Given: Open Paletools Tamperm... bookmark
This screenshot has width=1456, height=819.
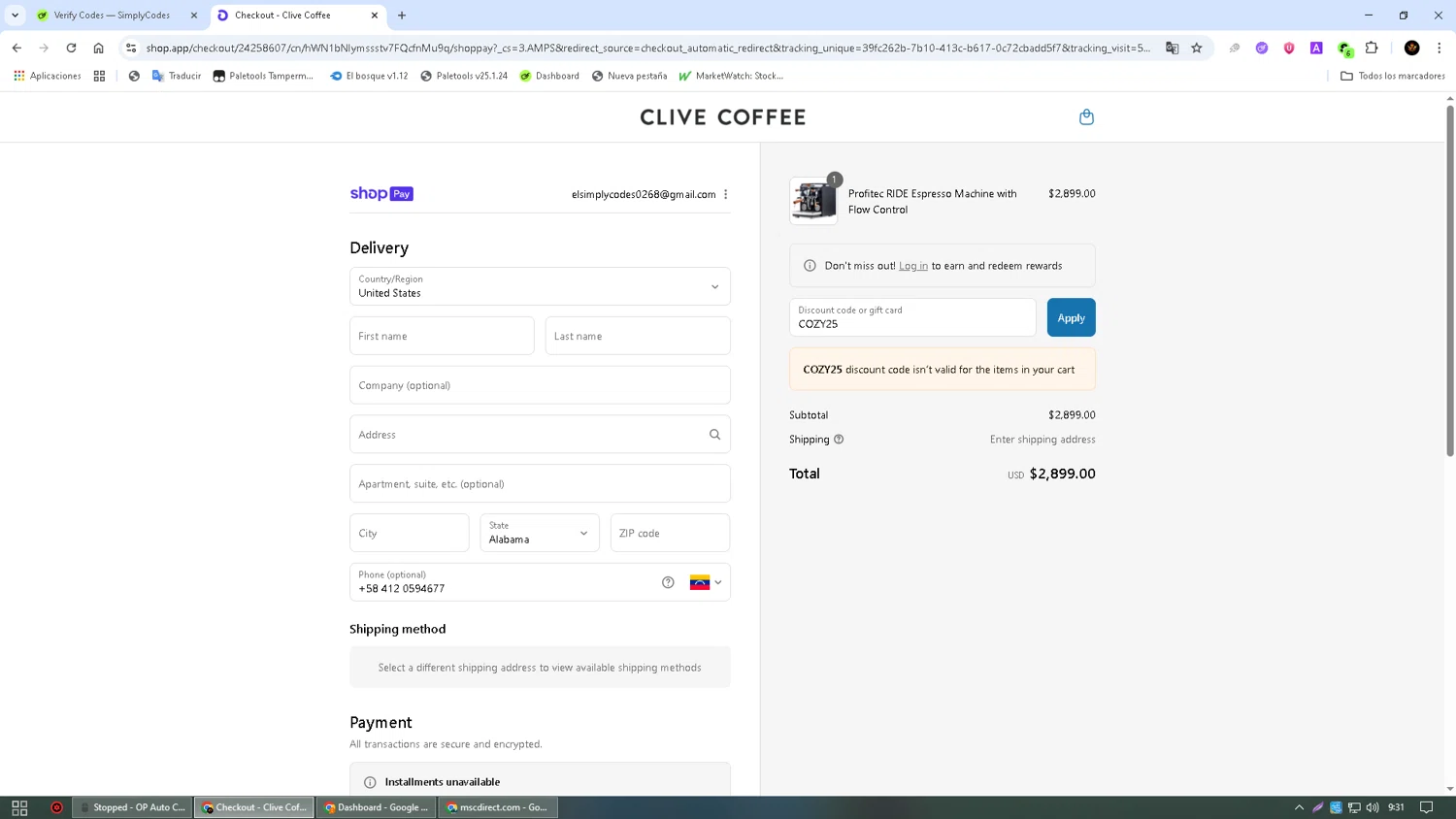Looking at the screenshot, I should click(263, 76).
